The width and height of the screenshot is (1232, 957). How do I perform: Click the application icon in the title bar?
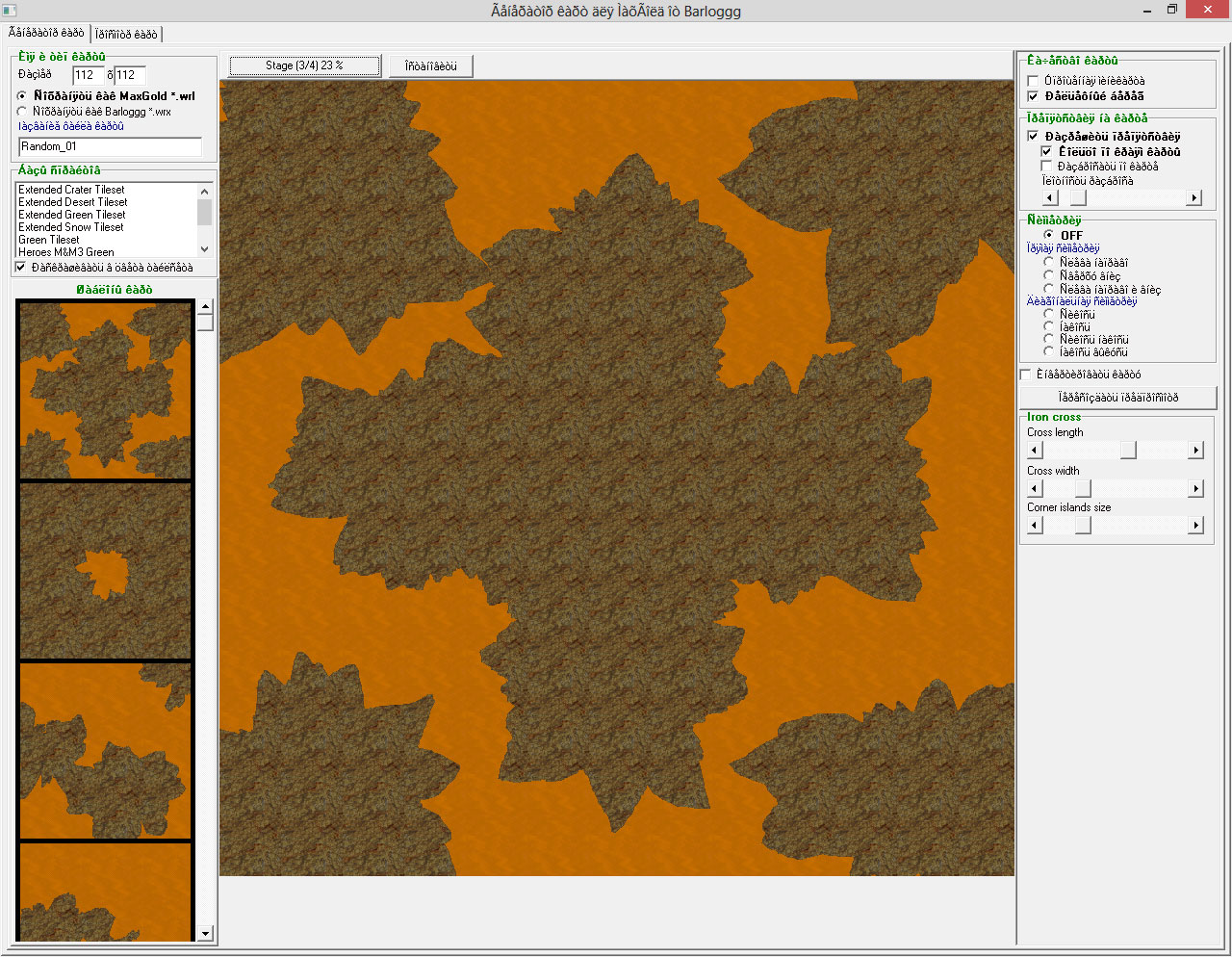[x=10, y=11]
